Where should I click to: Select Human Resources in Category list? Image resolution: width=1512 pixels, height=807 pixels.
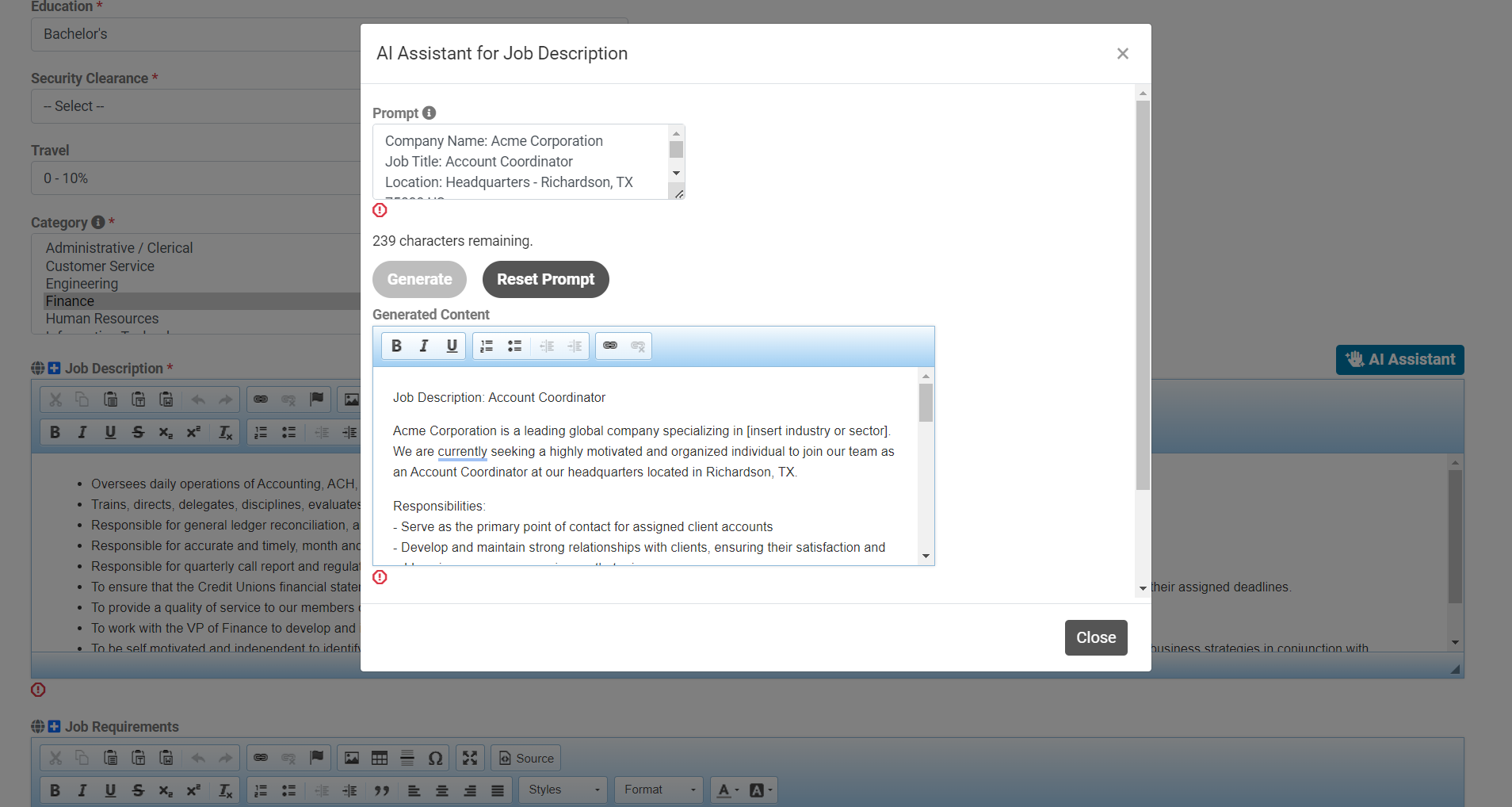pyautogui.click(x=102, y=319)
